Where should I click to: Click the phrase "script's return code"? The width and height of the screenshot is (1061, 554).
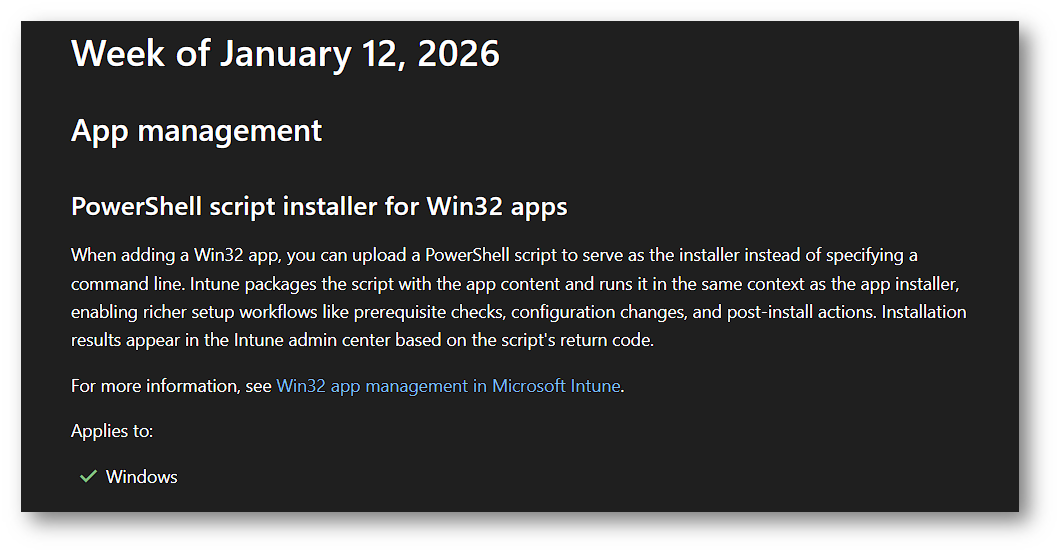coord(575,340)
